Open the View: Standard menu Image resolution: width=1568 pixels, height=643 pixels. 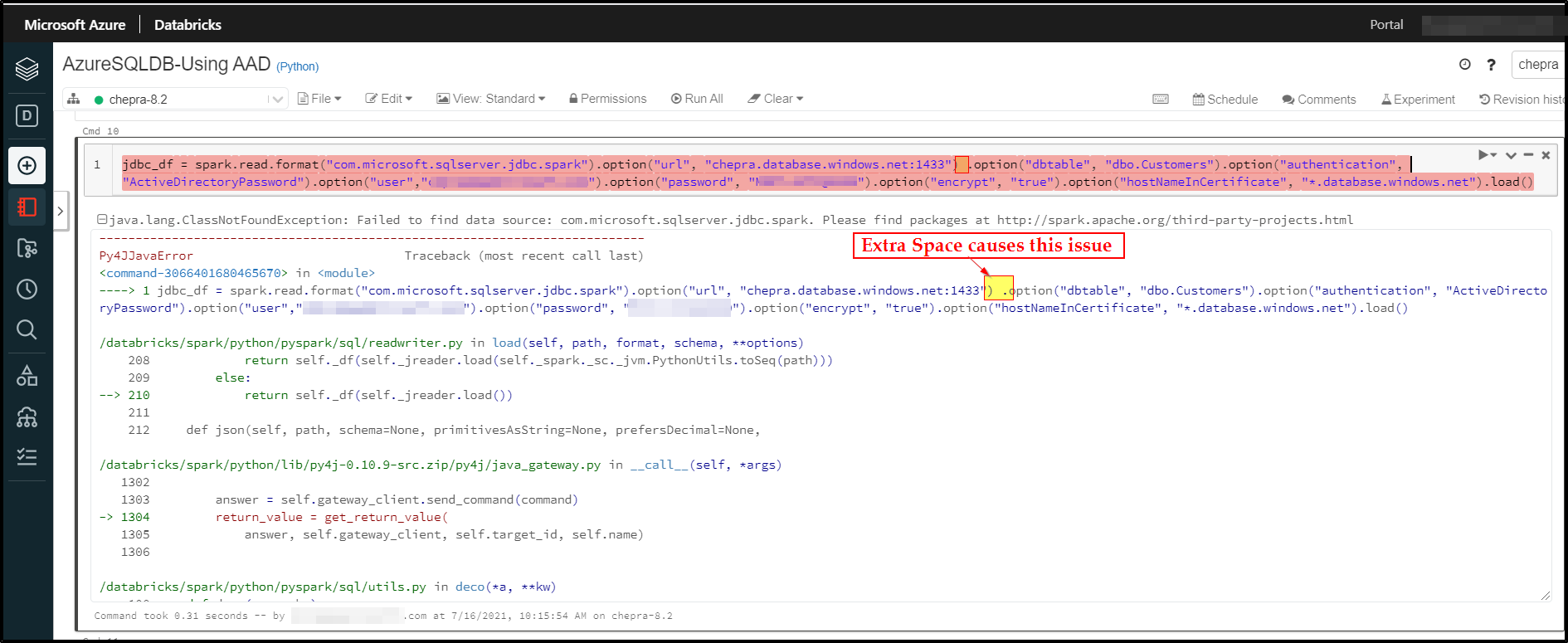491,99
